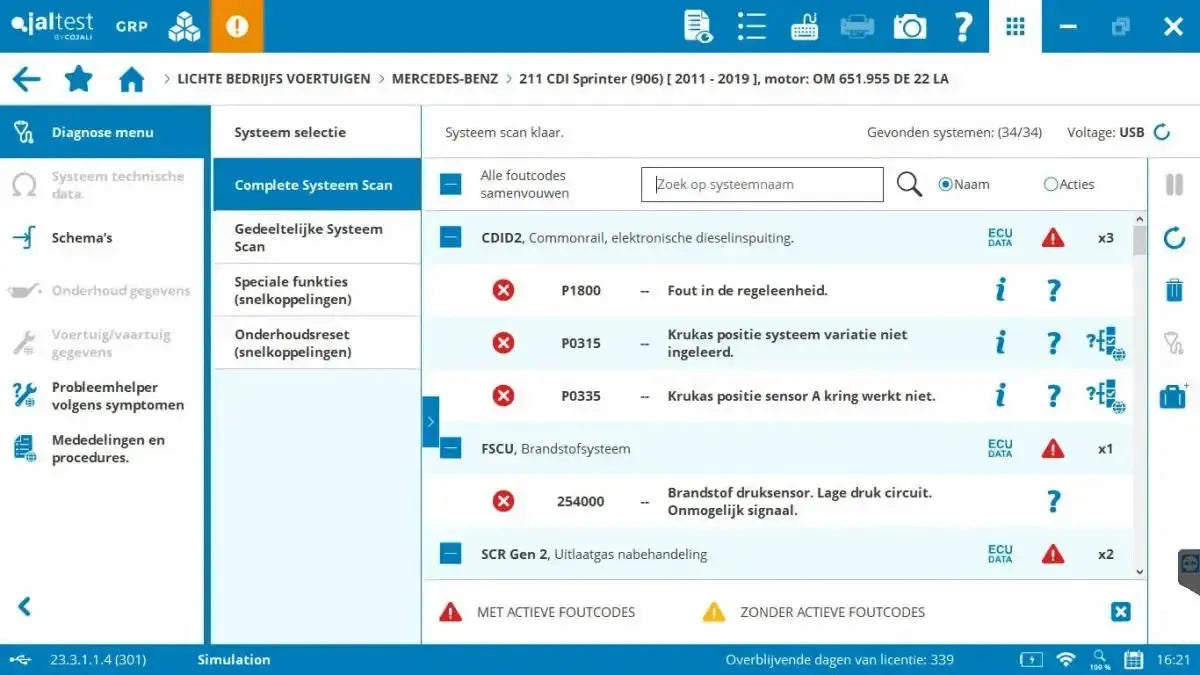Uncheck the CDID2 system checkbox
This screenshot has height=675, width=1200.
450,237
